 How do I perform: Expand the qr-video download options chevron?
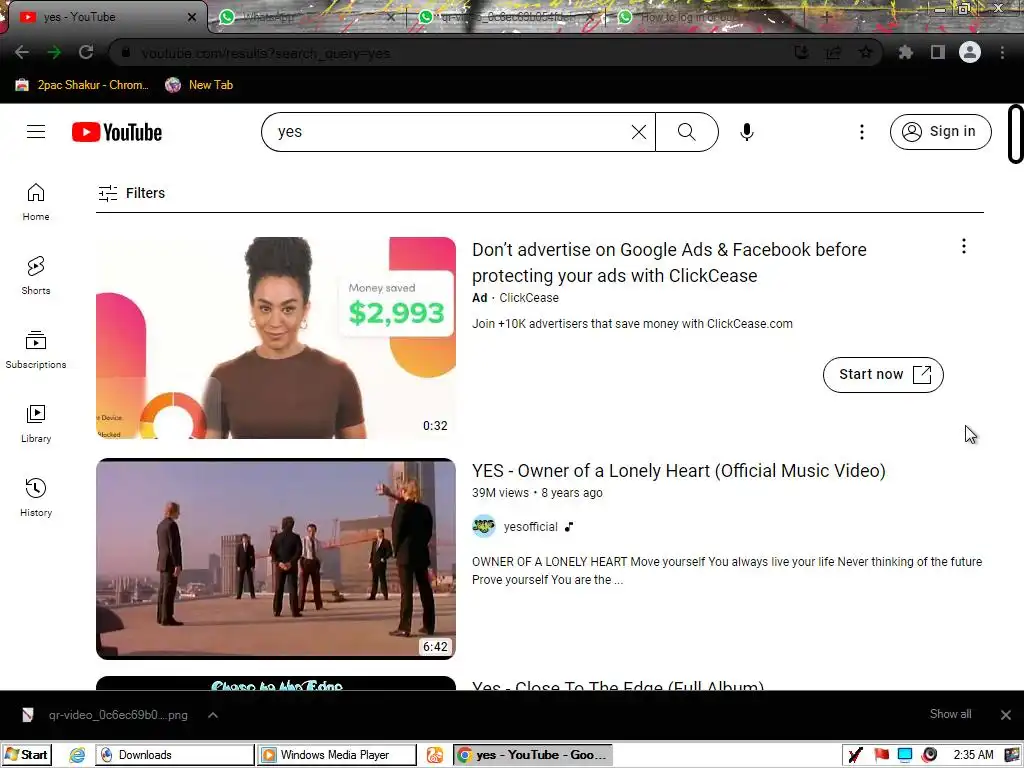point(213,715)
